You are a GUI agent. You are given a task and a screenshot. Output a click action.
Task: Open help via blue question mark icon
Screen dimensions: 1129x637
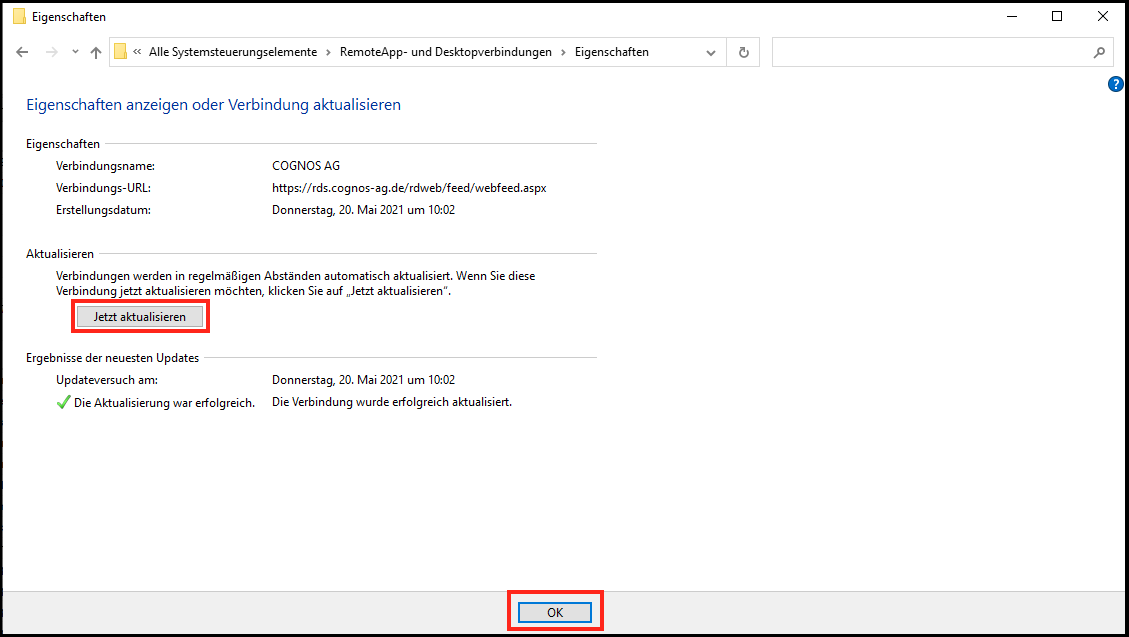tap(1116, 84)
